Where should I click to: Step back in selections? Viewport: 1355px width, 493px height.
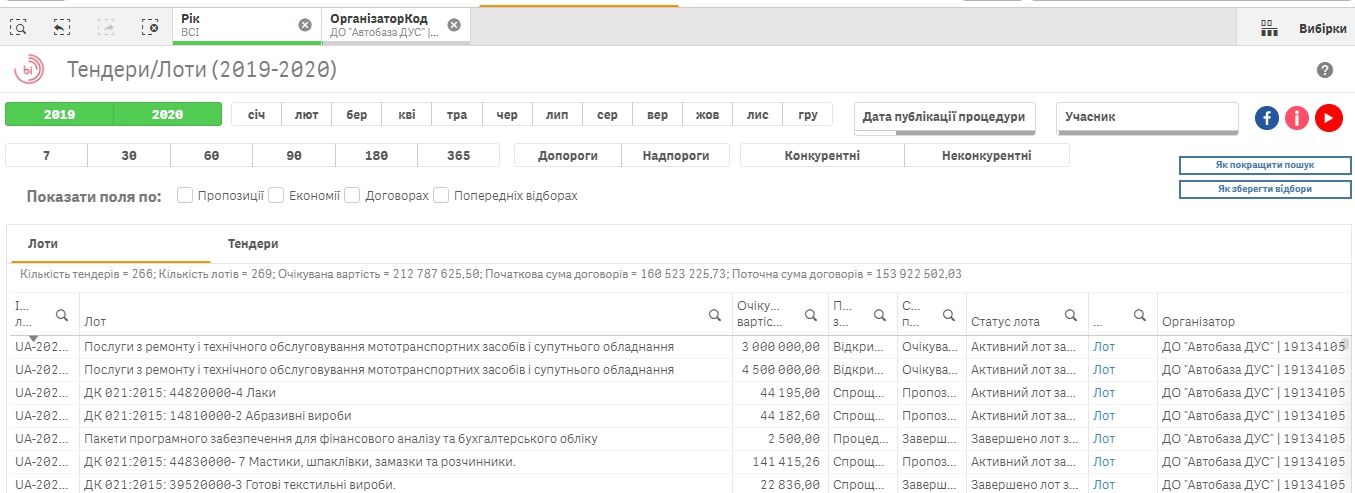pyautogui.click(x=62, y=27)
